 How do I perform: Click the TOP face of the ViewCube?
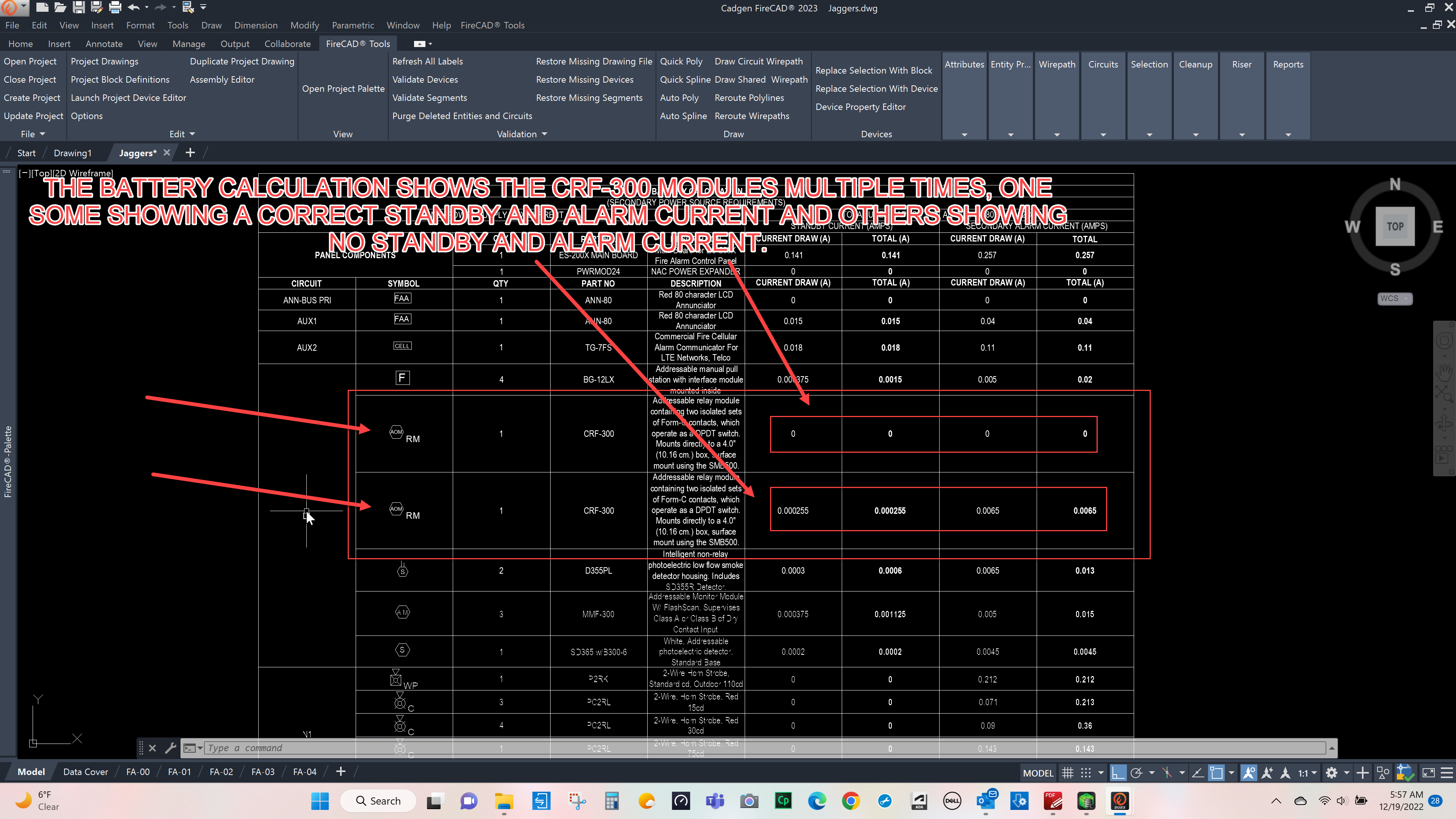tap(1395, 226)
